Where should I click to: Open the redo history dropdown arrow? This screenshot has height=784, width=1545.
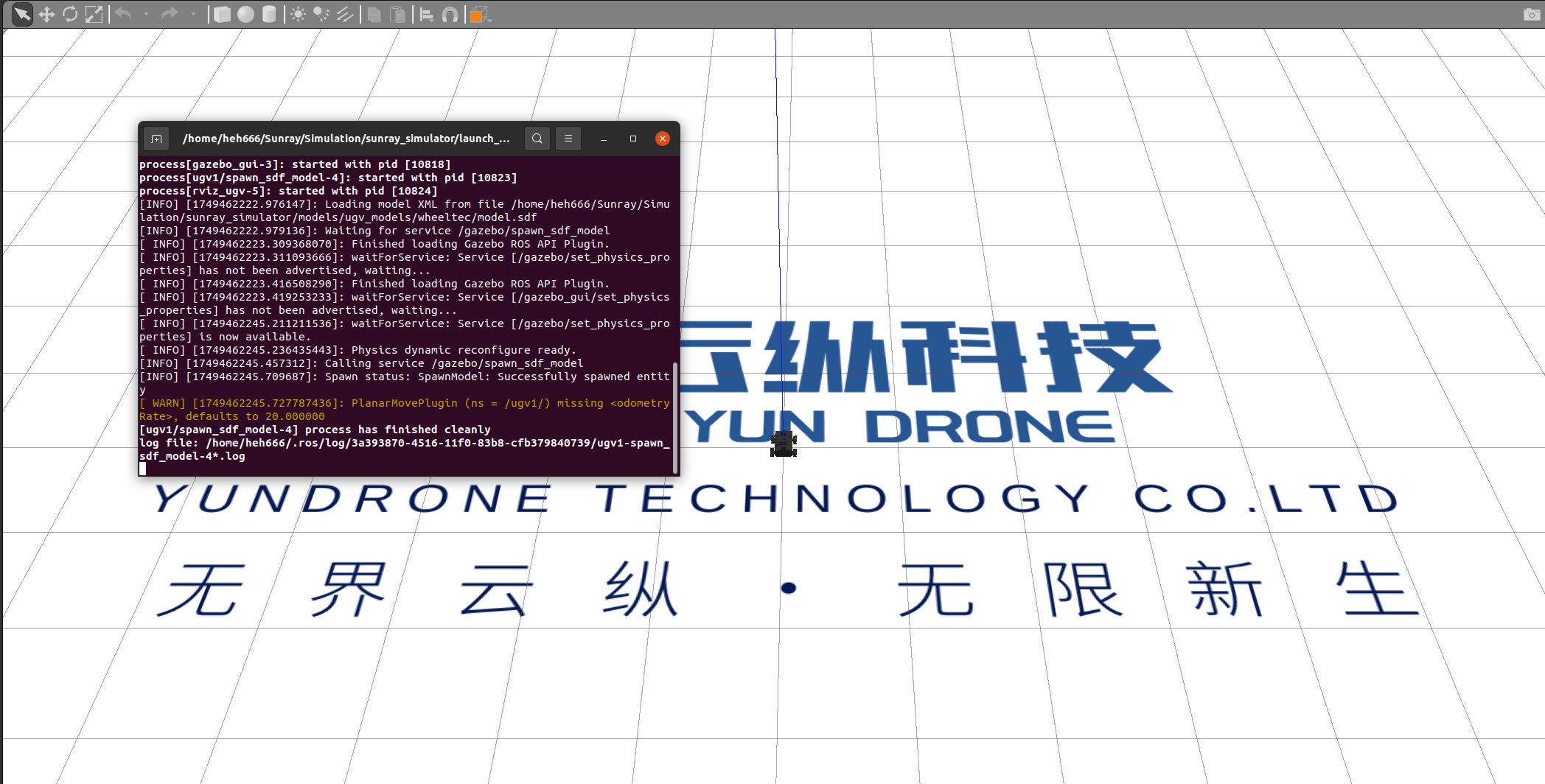click(x=193, y=14)
